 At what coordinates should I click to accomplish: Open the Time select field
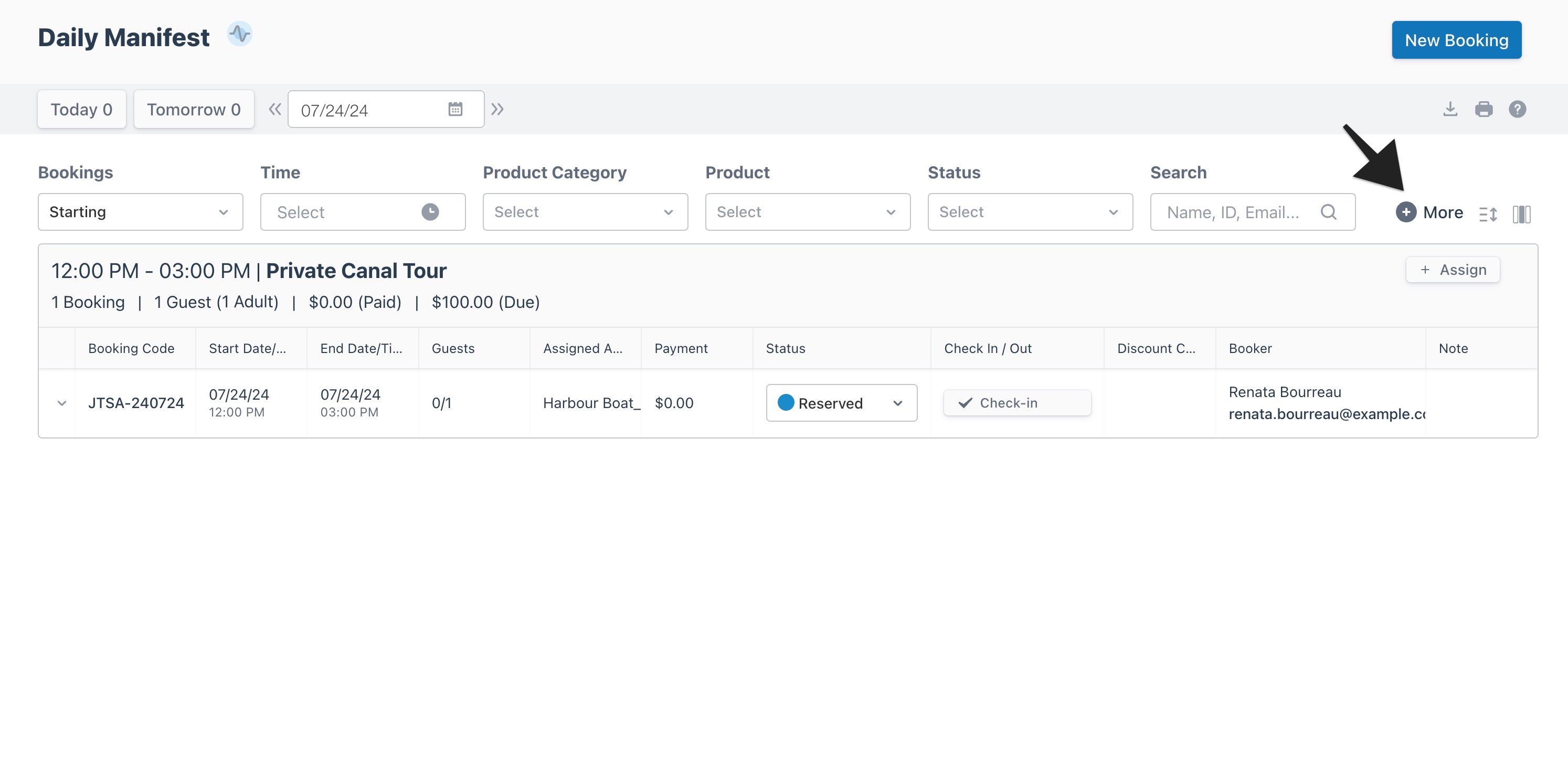point(363,212)
